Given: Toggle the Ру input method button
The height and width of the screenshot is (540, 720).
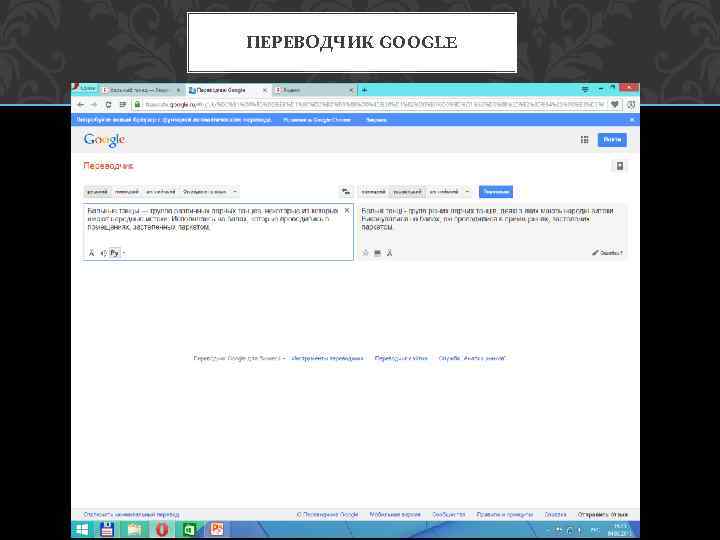Looking at the screenshot, I should 114,253.
